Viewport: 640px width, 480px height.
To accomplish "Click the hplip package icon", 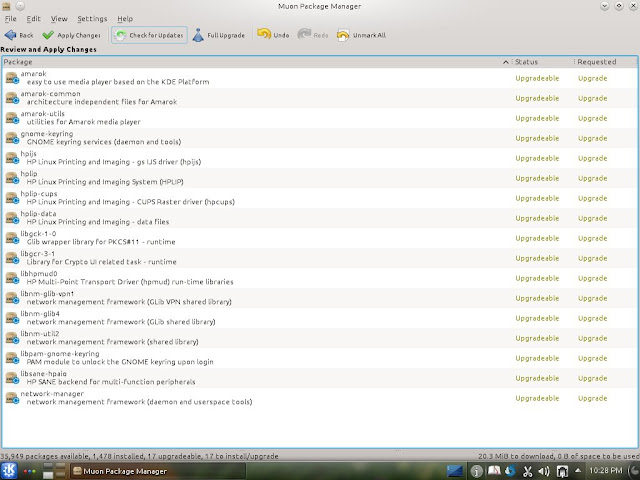I will pyautogui.click(x=12, y=178).
